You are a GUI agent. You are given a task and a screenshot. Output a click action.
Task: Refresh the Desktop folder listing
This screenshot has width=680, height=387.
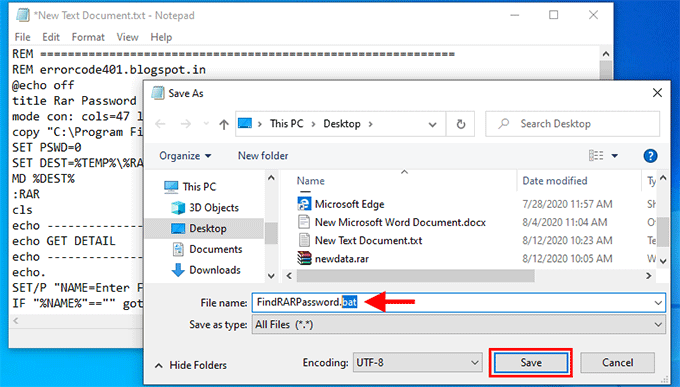pos(461,125)
